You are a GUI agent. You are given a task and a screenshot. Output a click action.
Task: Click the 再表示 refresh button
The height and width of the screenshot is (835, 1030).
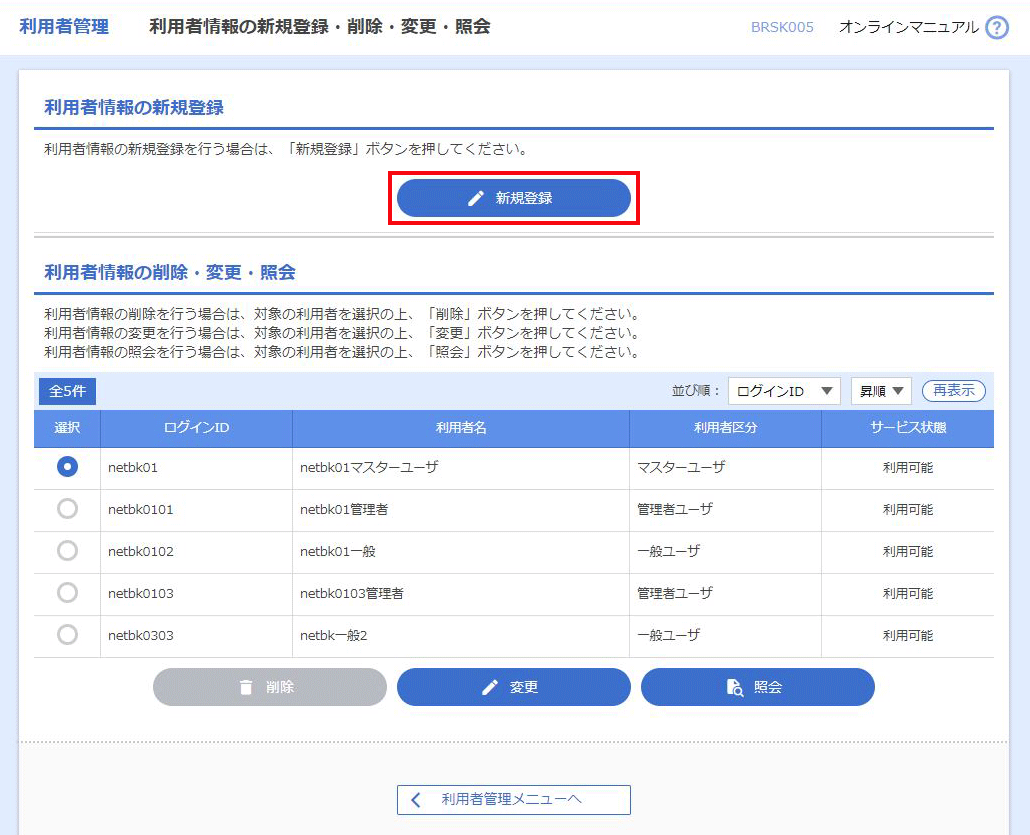click(x=954, y=391)
